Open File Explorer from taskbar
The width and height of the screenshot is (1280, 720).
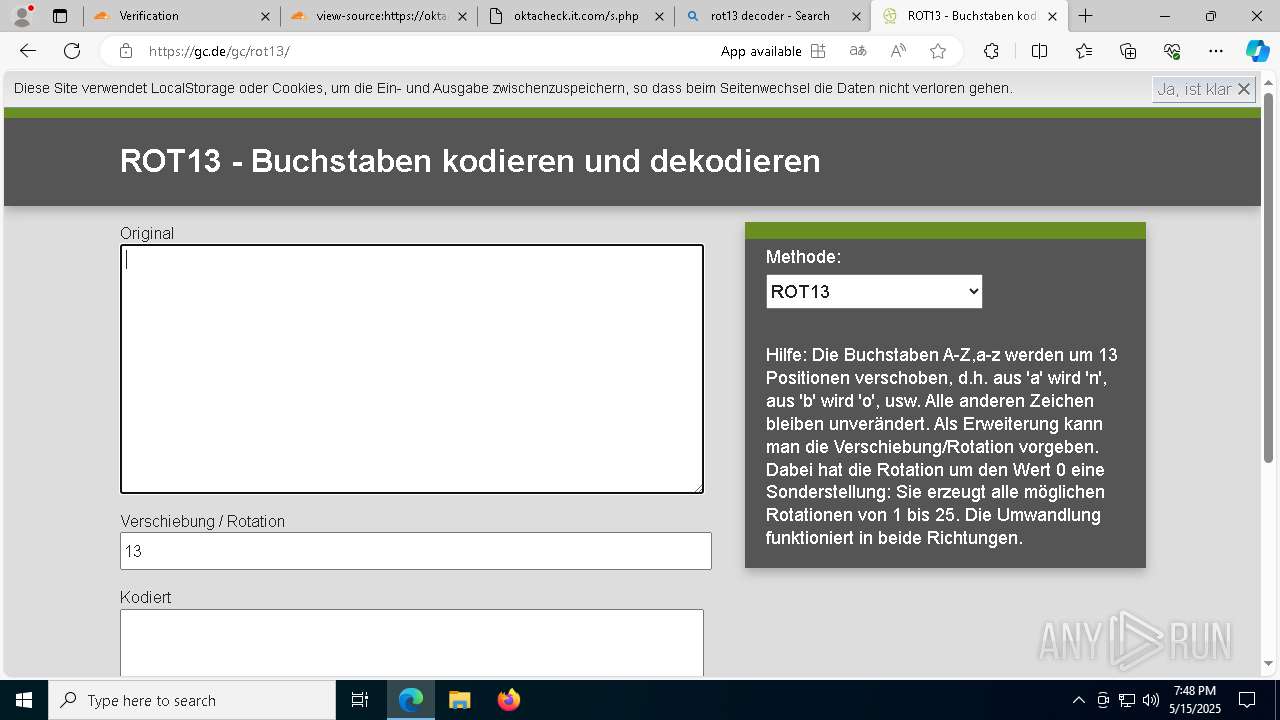459,700
